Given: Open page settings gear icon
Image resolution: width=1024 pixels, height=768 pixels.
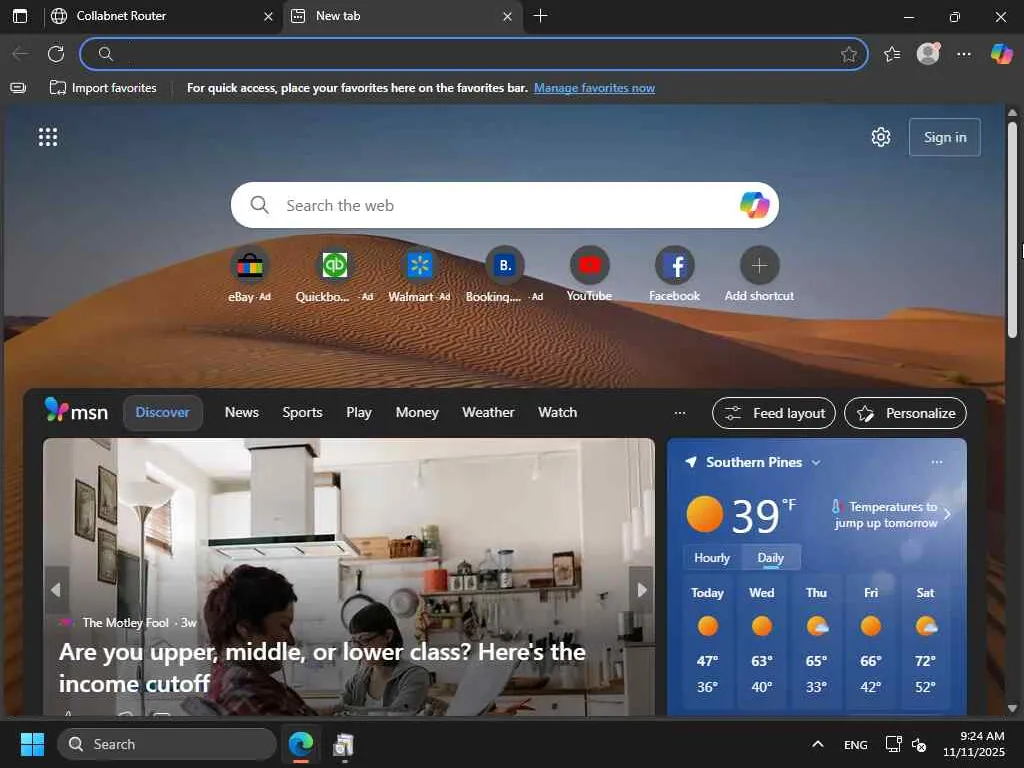Looking at the screenshot, I should click(880, 137).
